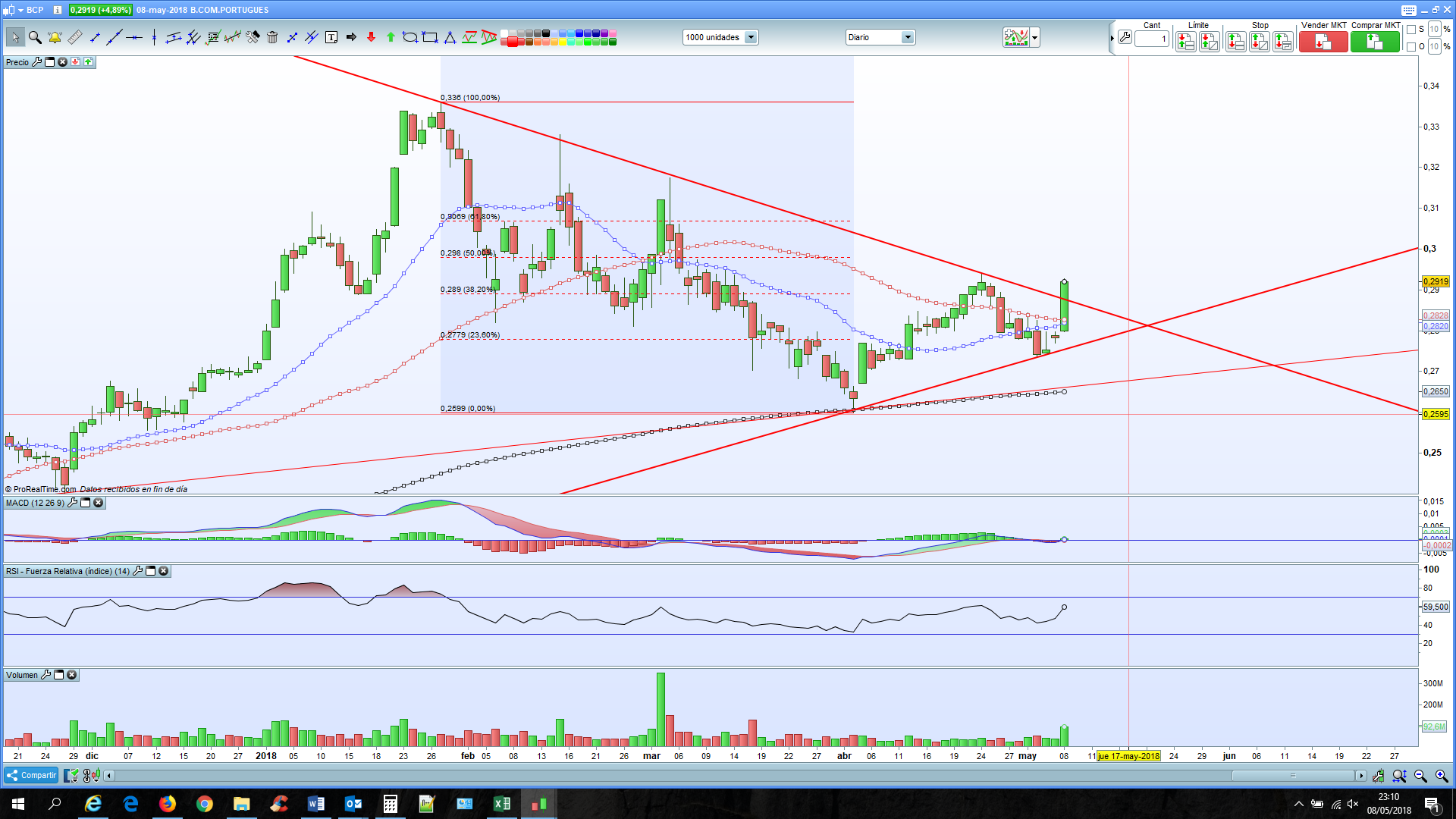This screenshot has width=1456, height=819.
Task: Open the Diario timeframe dropdown
Action: (x=907, y=37)
